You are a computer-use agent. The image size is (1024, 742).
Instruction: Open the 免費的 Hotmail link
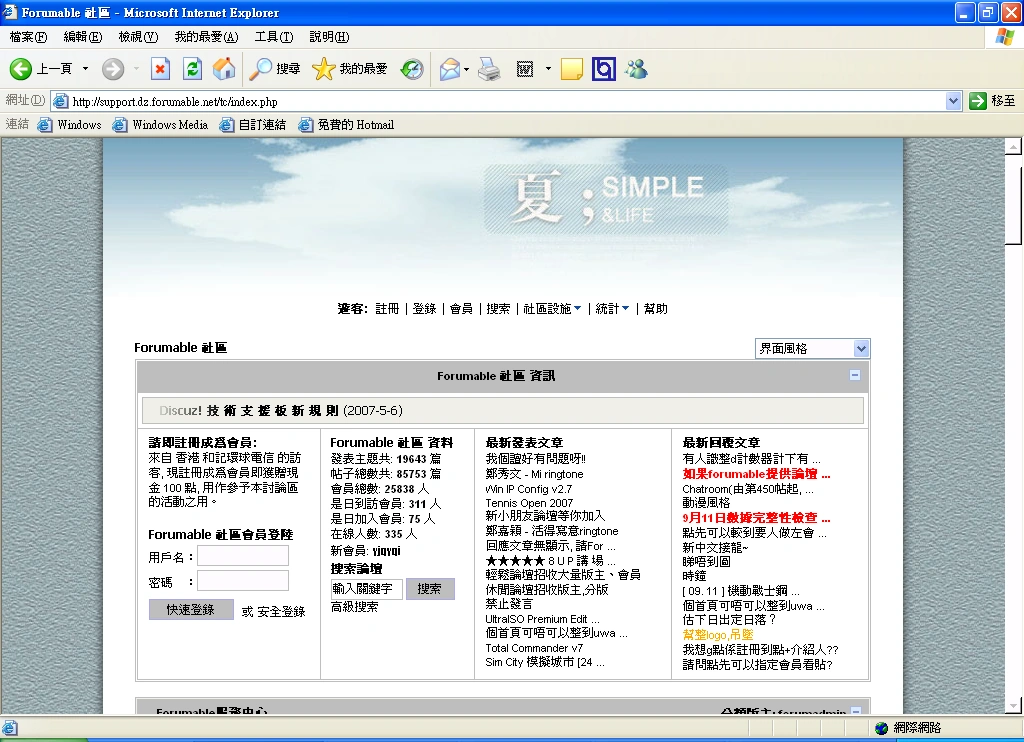click(346, 125)
